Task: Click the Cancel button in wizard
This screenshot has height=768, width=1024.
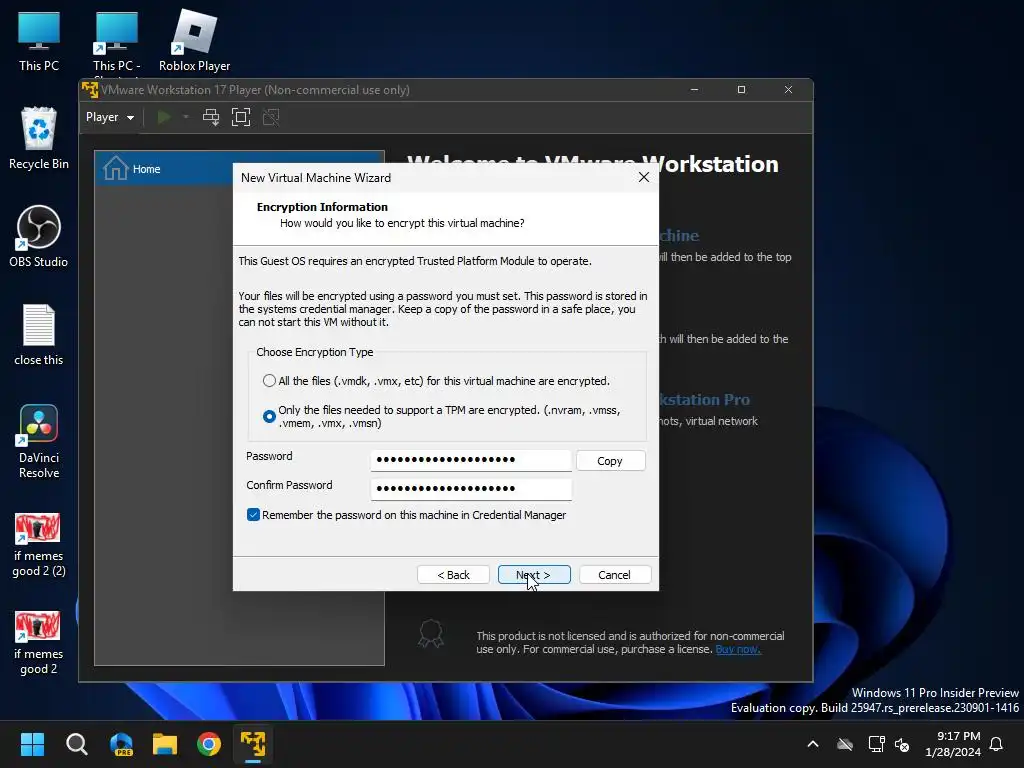Action: coord(615,575)
